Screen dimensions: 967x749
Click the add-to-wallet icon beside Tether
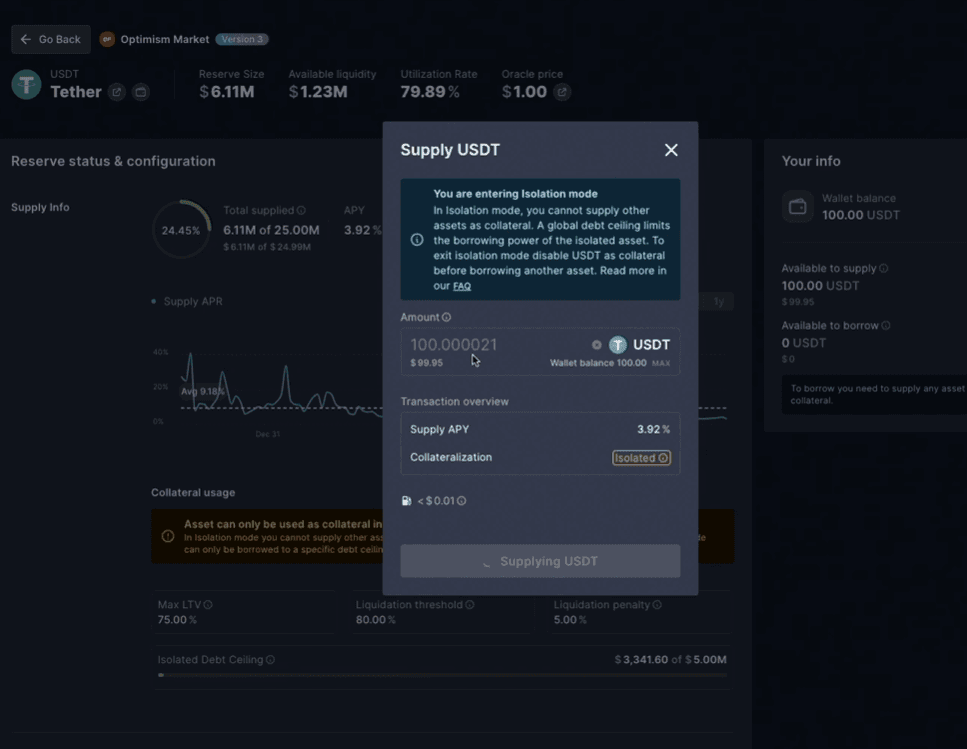click(141, 92)
